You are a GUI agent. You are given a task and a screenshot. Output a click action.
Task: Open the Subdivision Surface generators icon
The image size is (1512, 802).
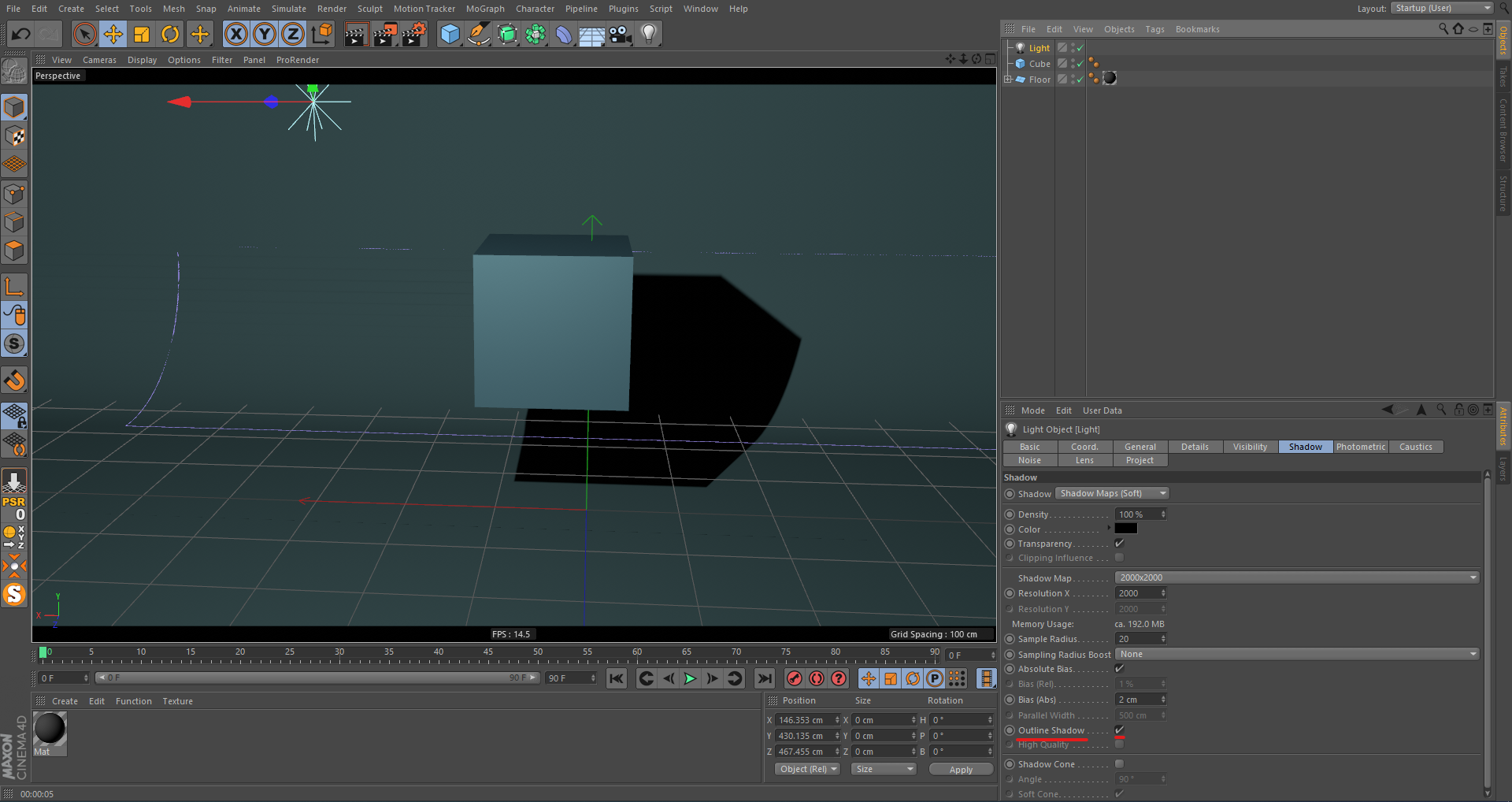[x=507, y=34]
